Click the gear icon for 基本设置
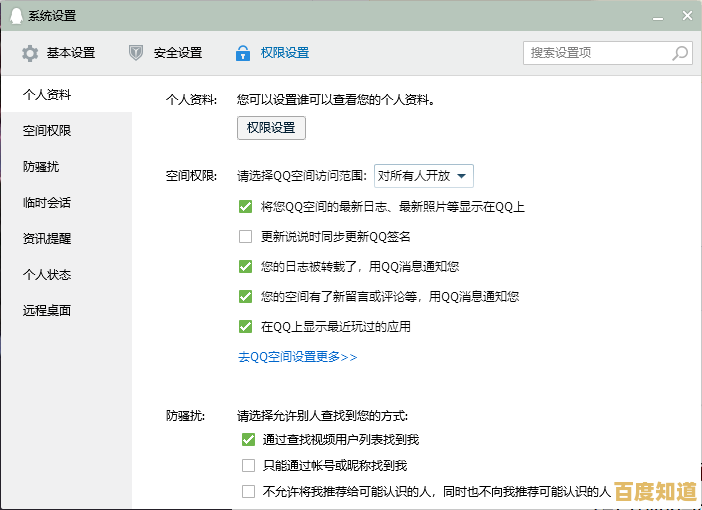The width and height of the screenshot is (702, 510). pos(30,53)
